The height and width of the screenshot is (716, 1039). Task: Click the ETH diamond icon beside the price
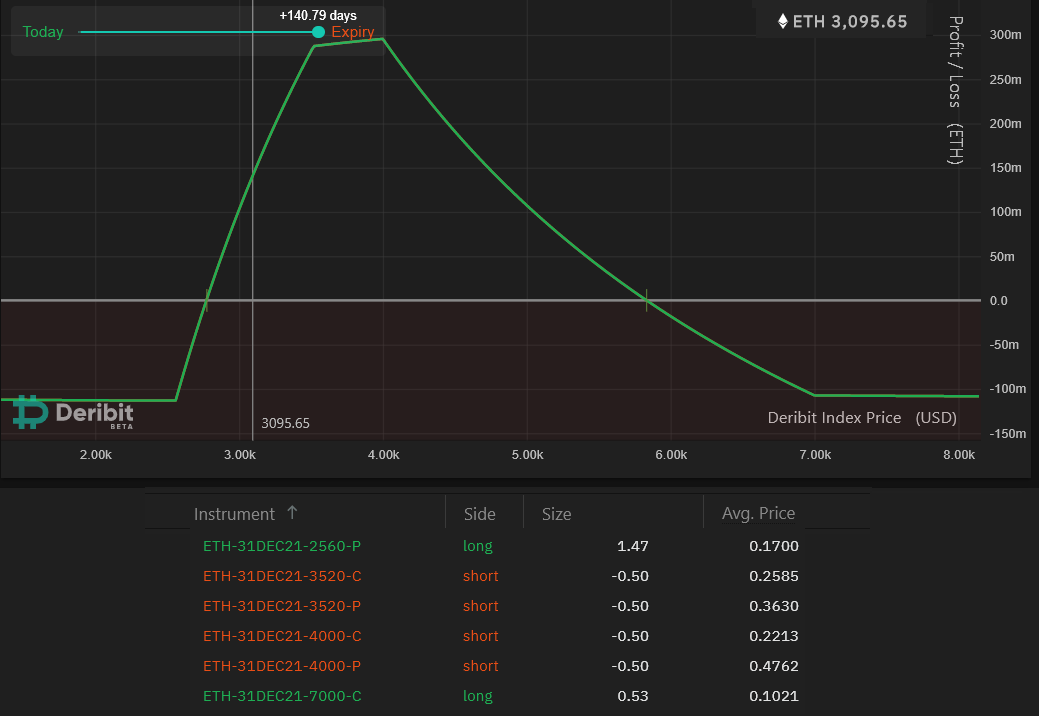tap(782, 21)
